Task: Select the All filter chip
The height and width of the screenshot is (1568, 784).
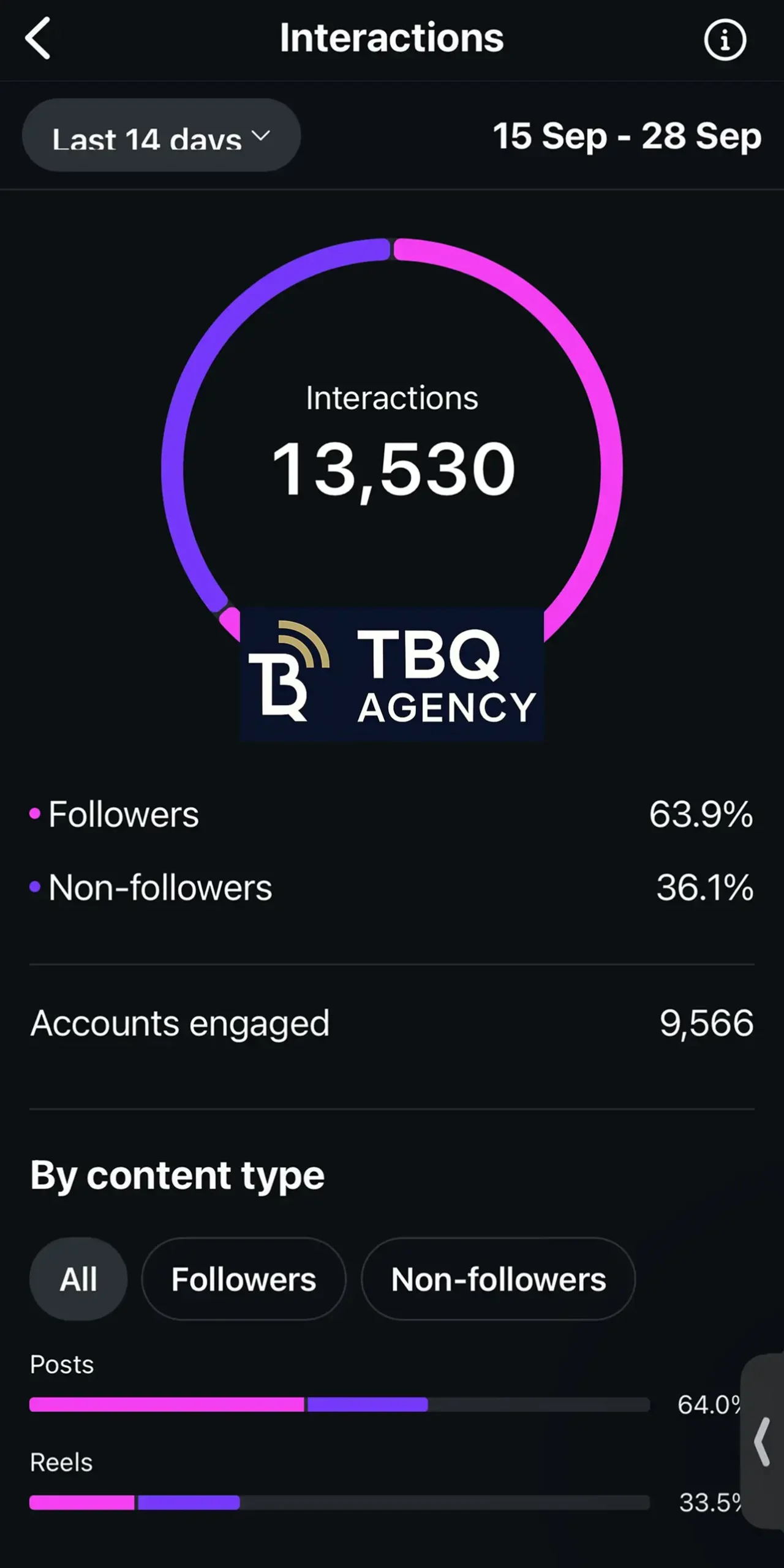Action: (x=78, y=1279)
